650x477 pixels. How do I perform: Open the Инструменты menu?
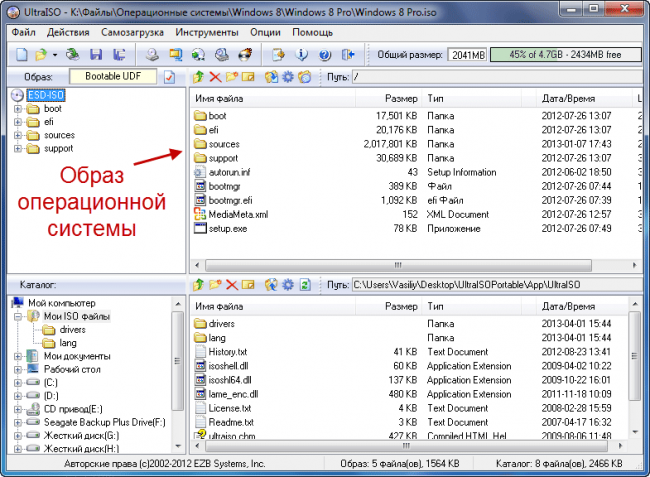click(206, 32)
